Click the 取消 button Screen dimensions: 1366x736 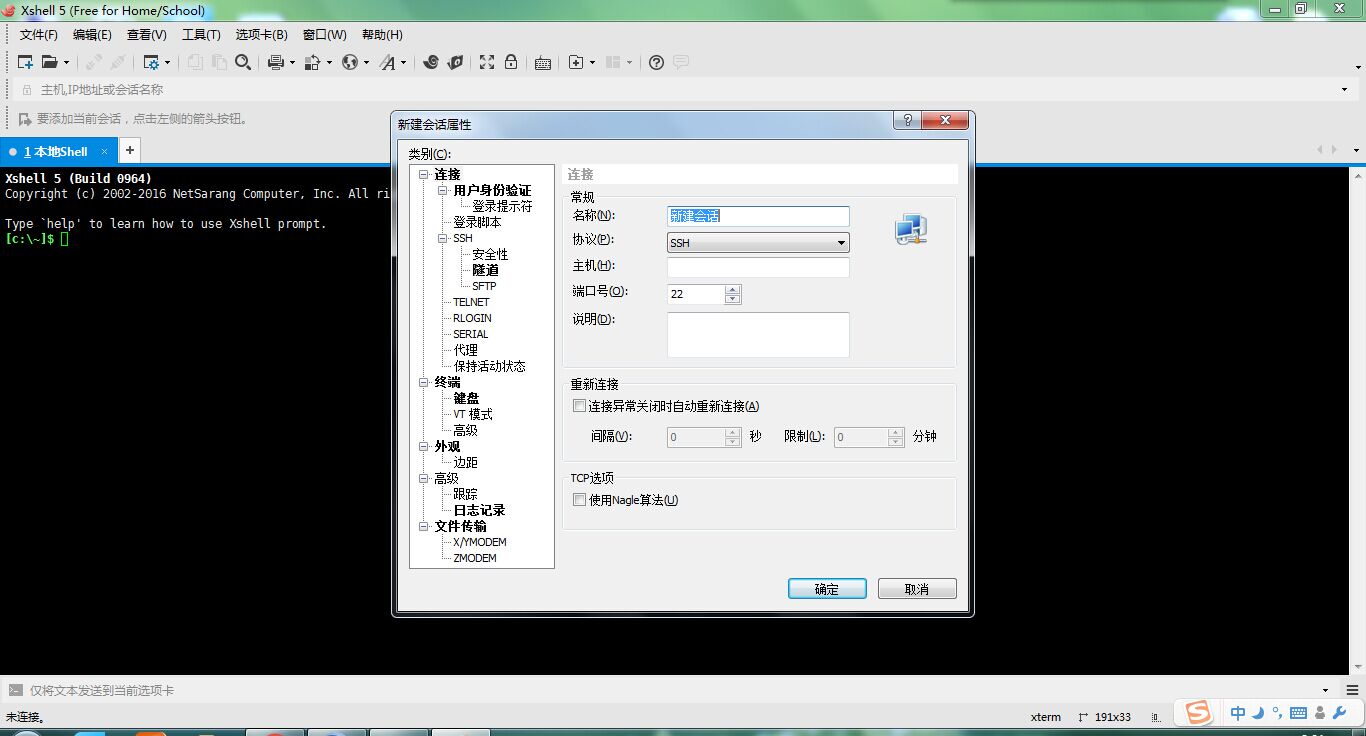pyautogui.click(x=917, y=589)
